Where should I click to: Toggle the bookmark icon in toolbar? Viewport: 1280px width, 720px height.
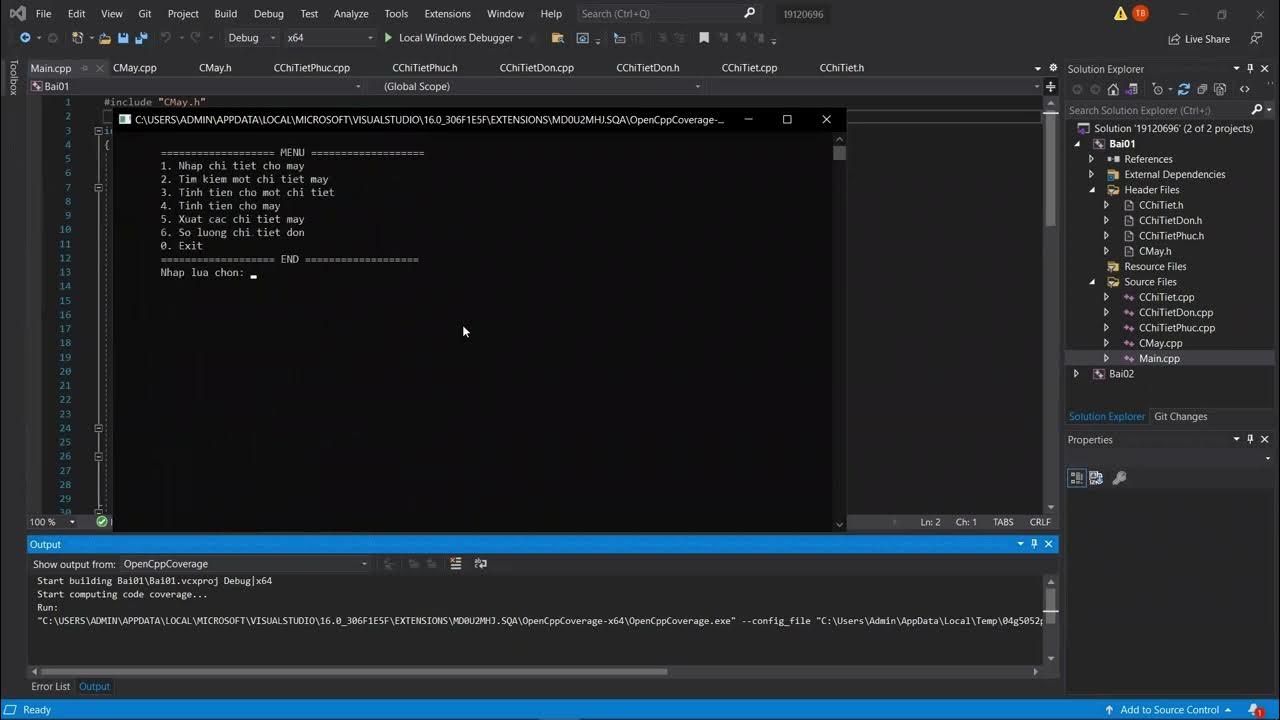pos(704,38)
